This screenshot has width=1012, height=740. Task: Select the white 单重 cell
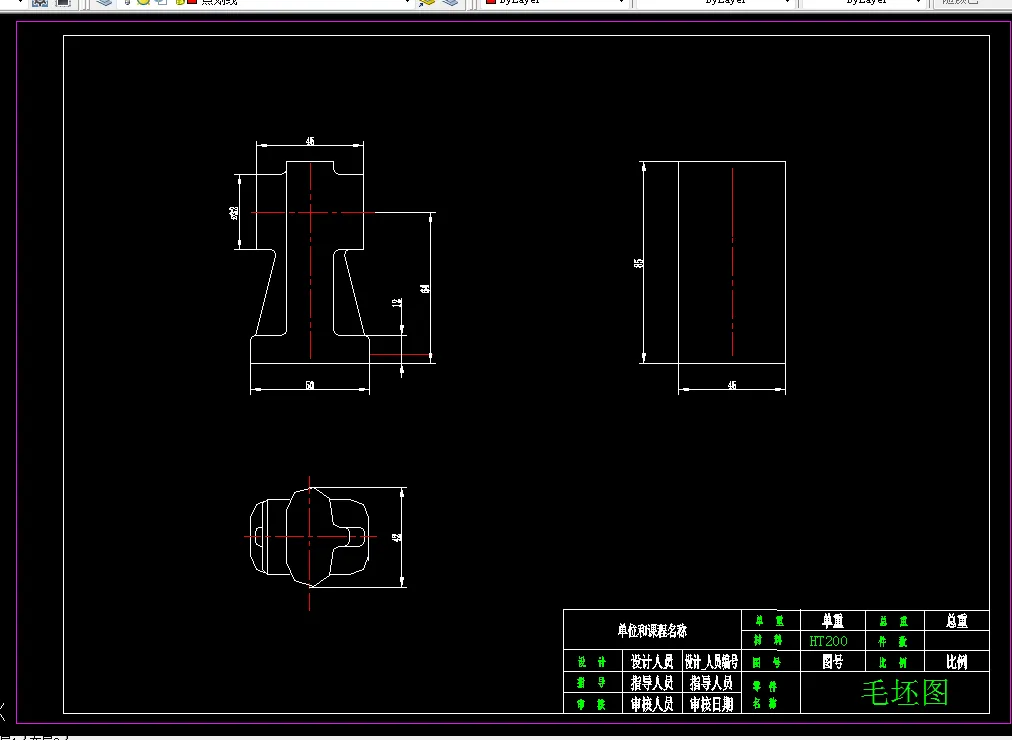click(833, 621)
